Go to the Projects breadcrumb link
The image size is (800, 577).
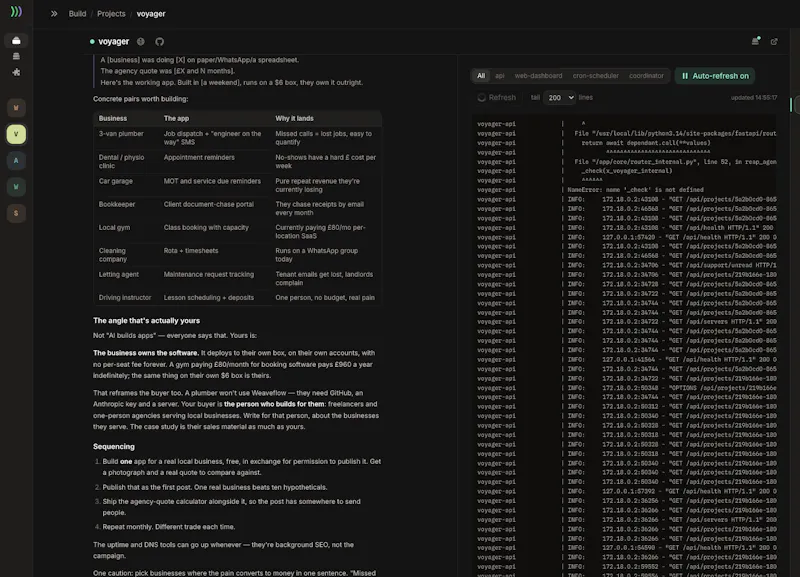(x=111, y=14)
